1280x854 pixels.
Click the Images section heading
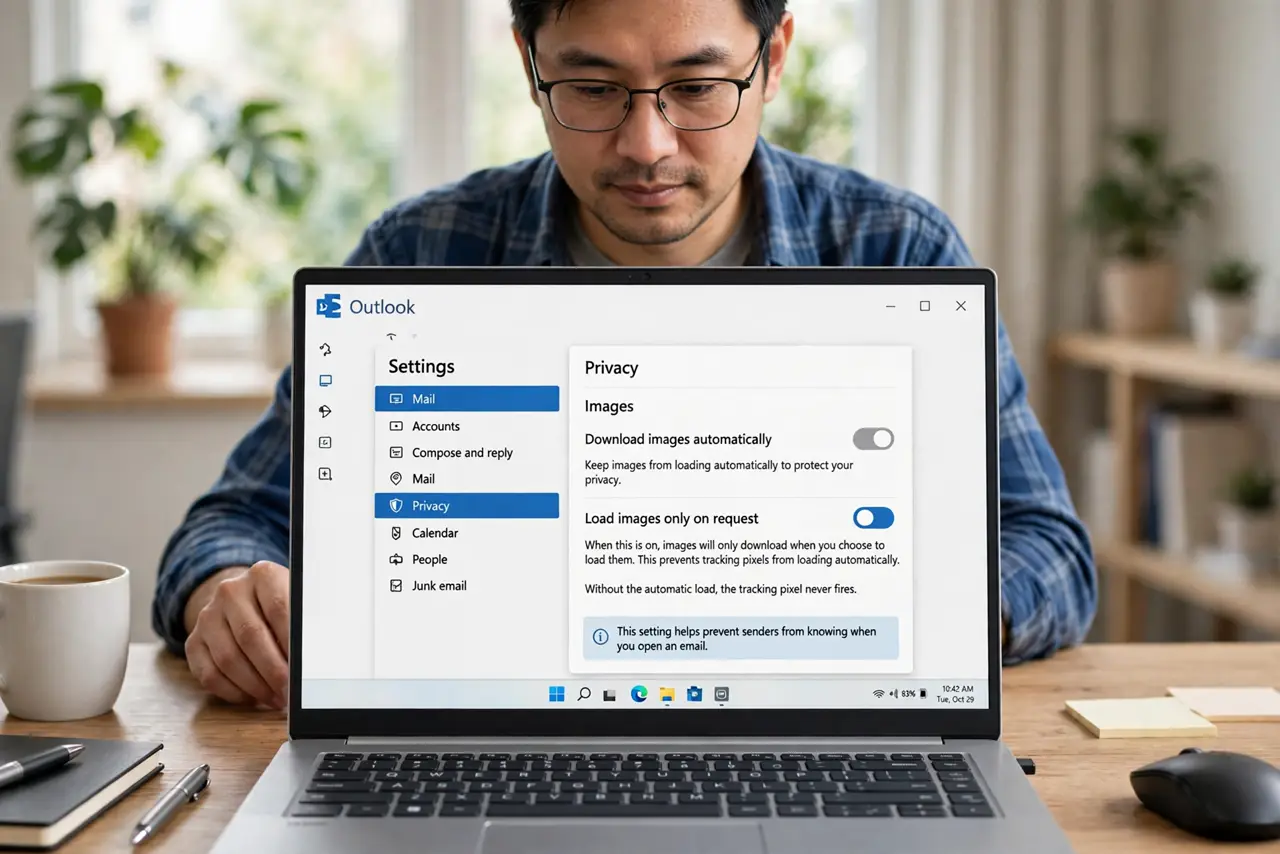coord(609,407)
